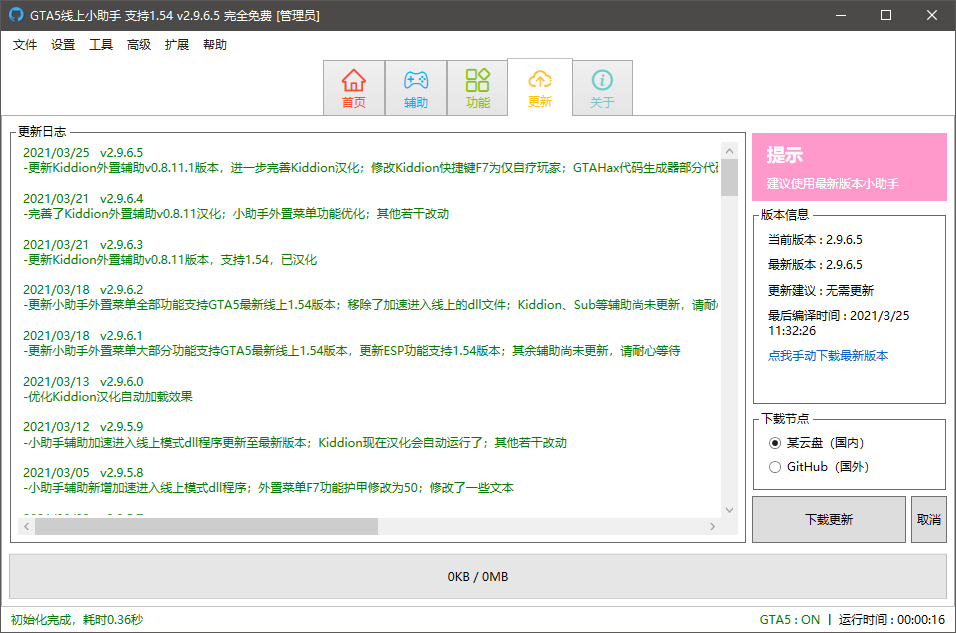Expand the 扩展 menu

click(177, 45)
